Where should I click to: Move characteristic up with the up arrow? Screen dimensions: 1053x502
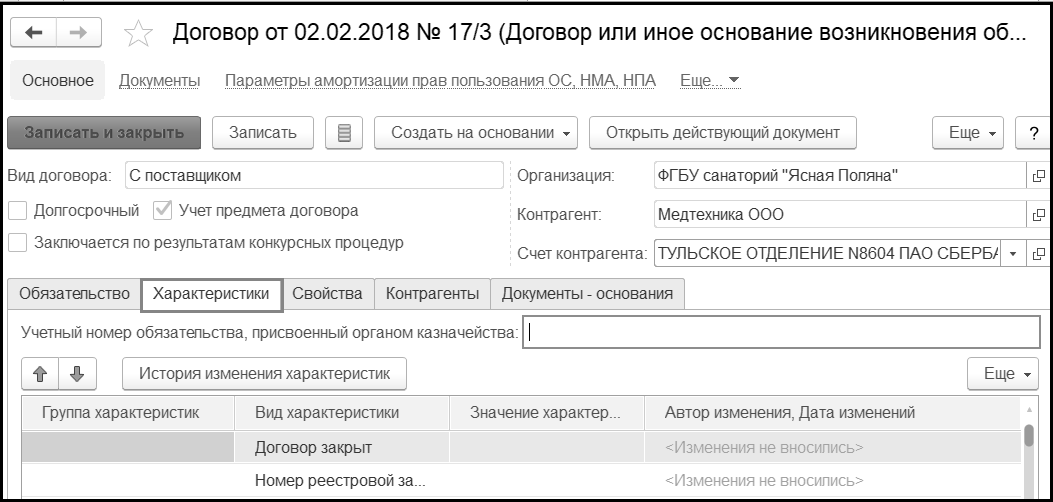click(x=41, y=373)
